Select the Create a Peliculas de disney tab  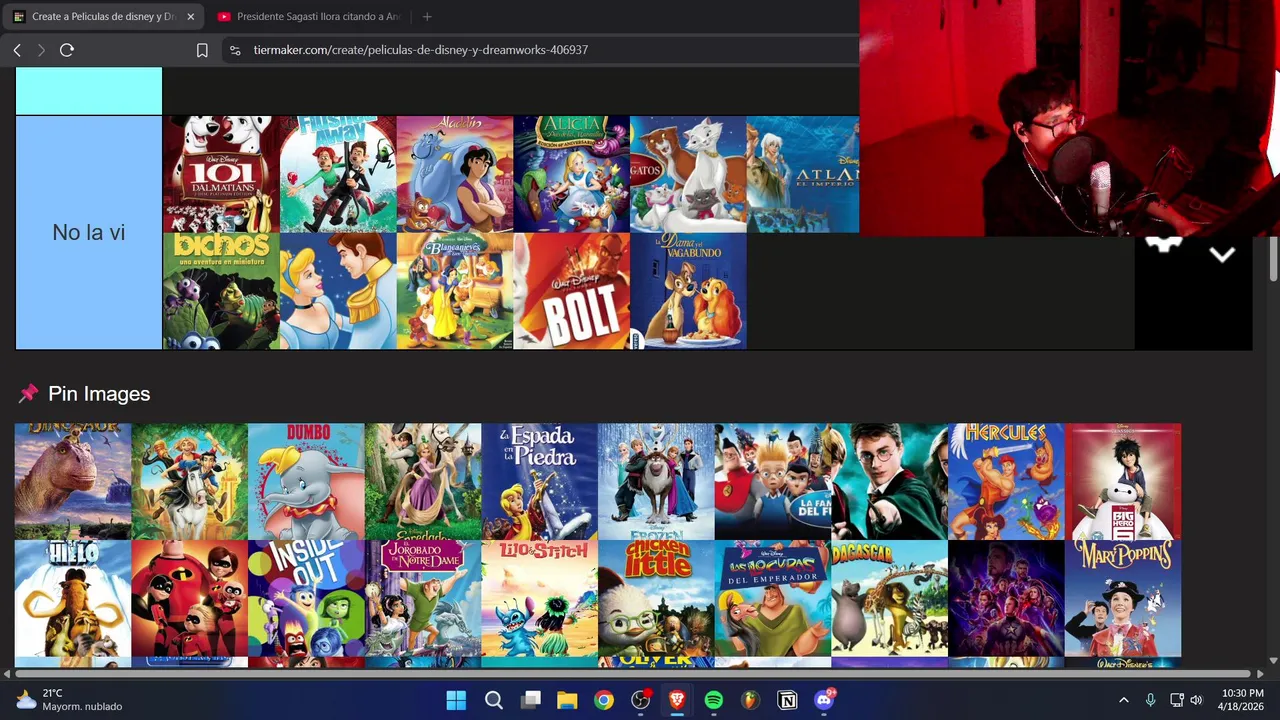pyautogui.click(x=103, y=16)
